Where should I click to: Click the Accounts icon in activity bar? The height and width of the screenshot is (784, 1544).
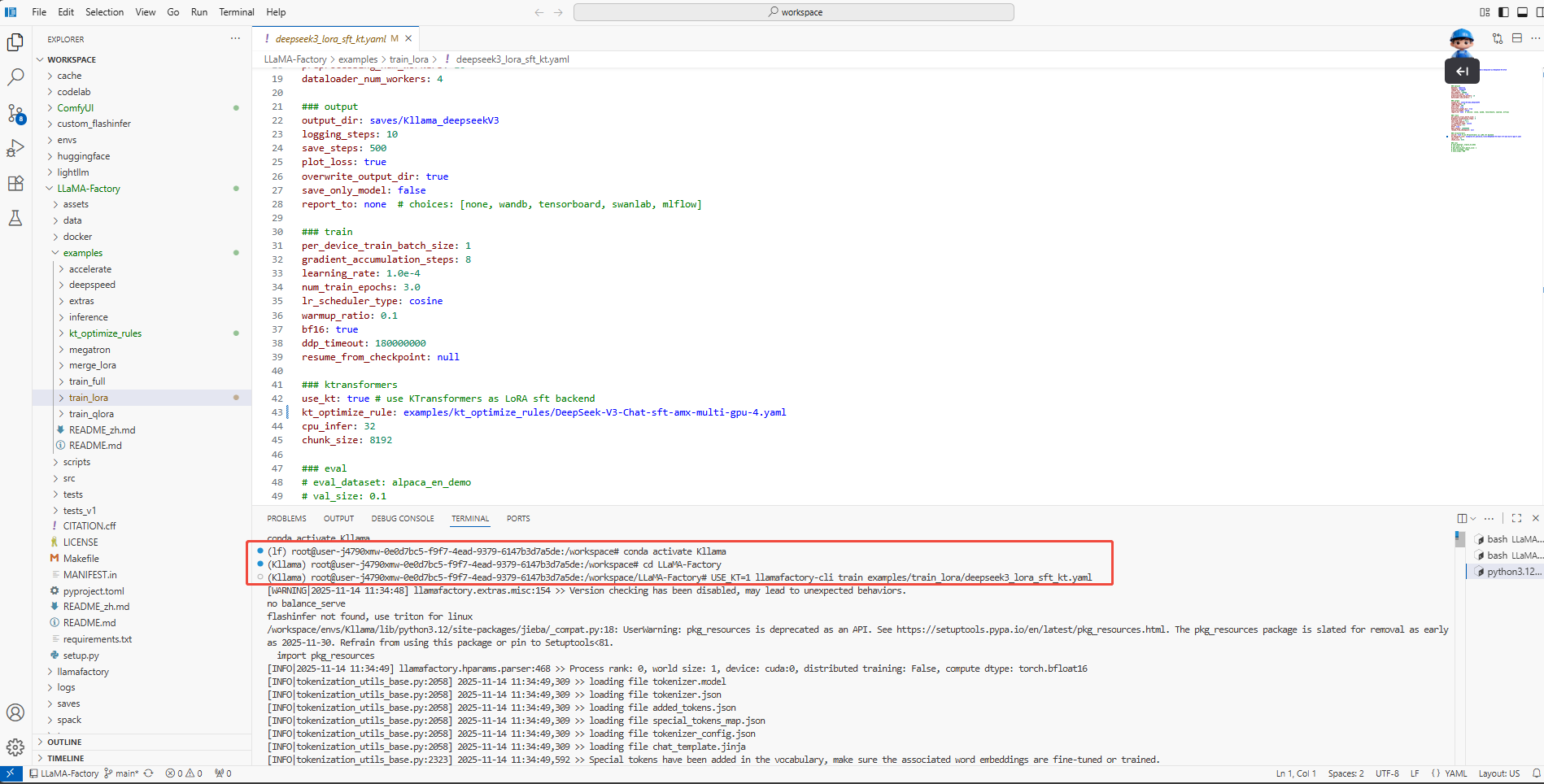coord(15,712)
